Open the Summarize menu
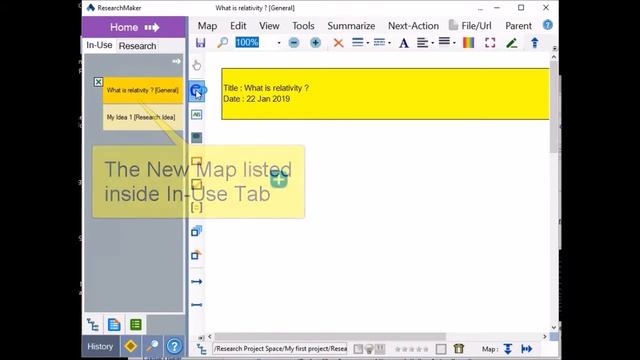The image size is (640, 360). (x=351, y=26)
